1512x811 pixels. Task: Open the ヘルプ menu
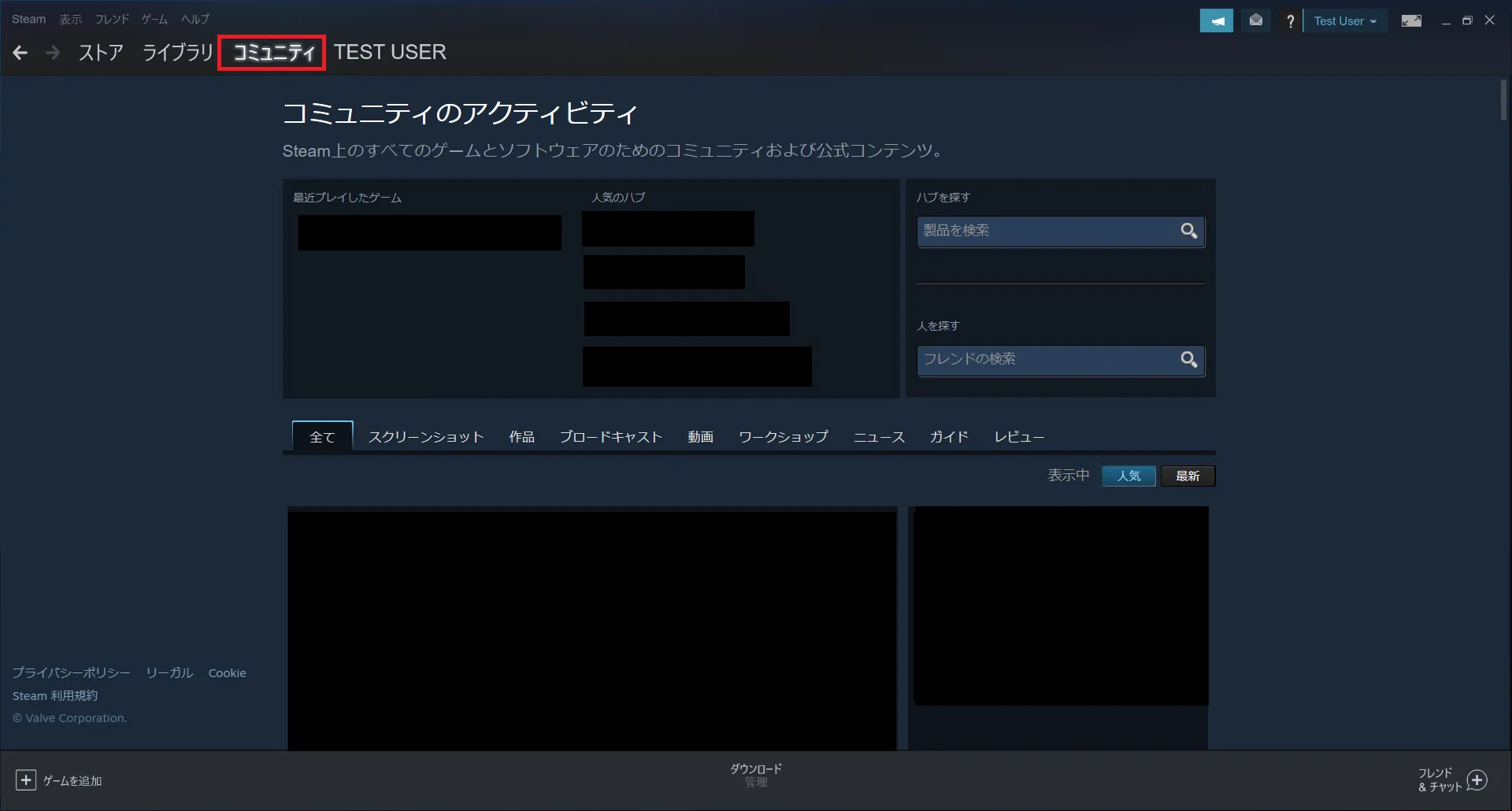click(x=195, y=19)
